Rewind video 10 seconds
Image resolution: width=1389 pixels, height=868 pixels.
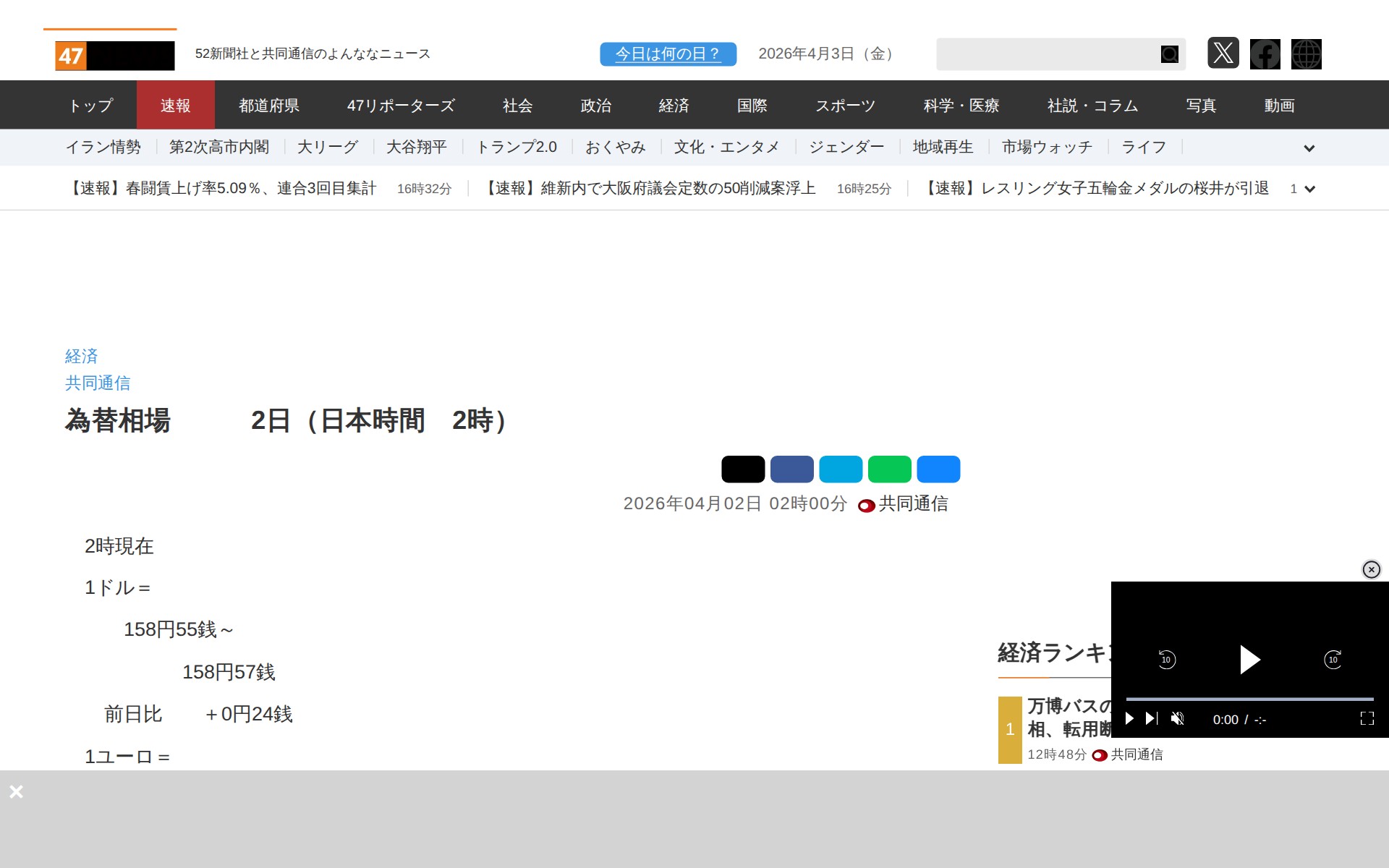coord(1166,659)
